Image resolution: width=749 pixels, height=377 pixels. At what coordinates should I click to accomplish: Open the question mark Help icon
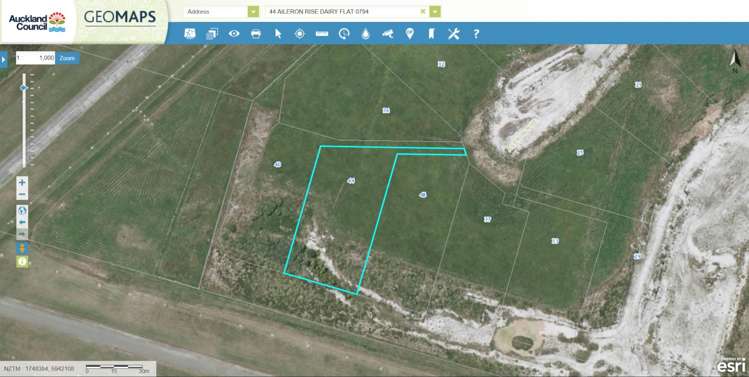[476, 33]
